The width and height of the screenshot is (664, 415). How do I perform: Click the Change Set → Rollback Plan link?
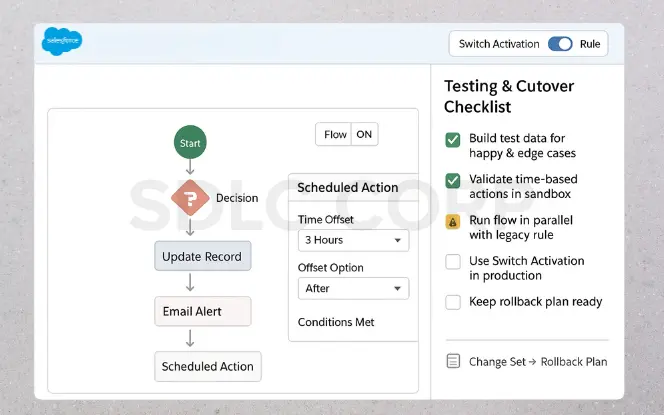coord(538,361)
